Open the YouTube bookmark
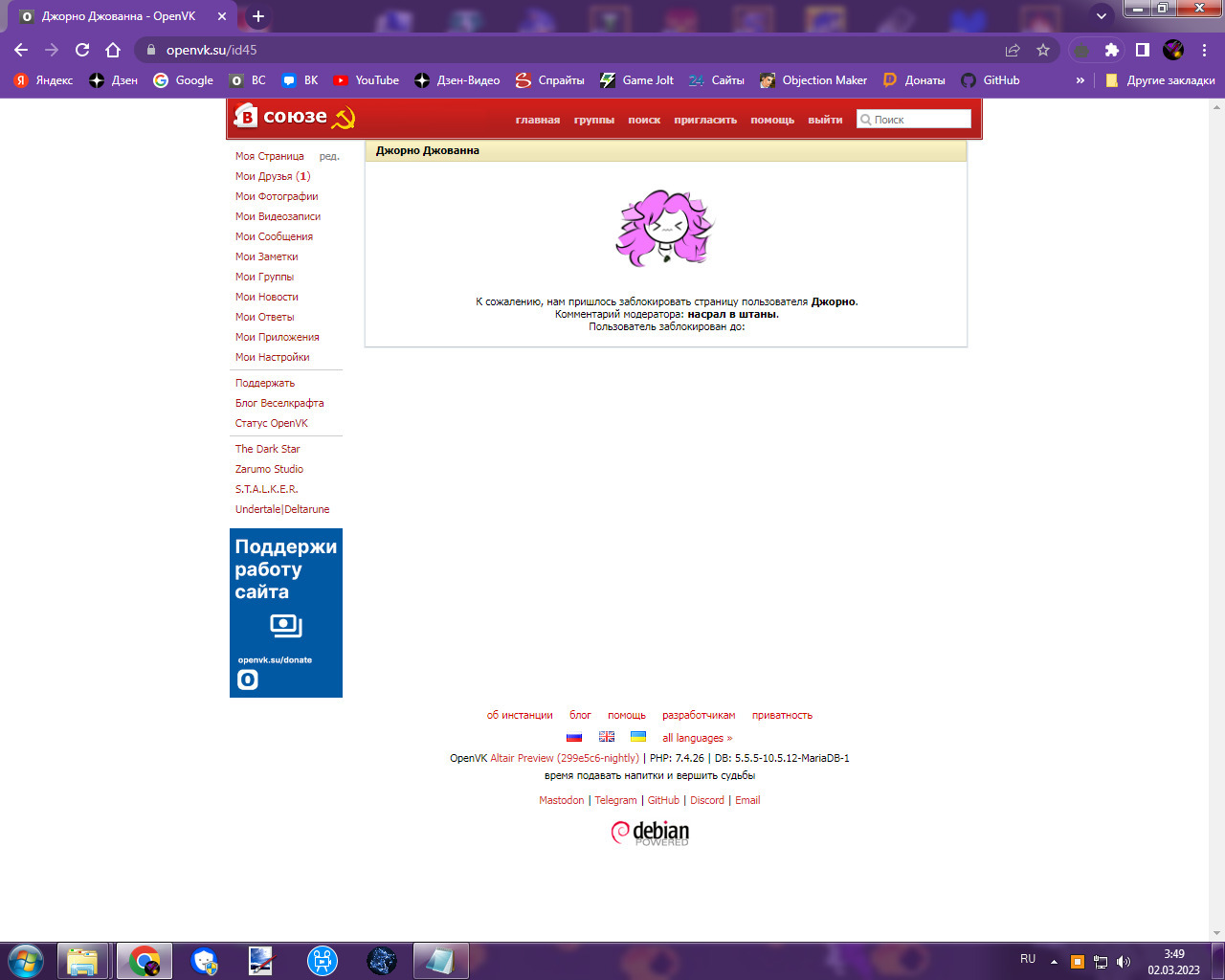This screenshot has height=980, width=1225. pyautogui.click(x=366, y=80)
